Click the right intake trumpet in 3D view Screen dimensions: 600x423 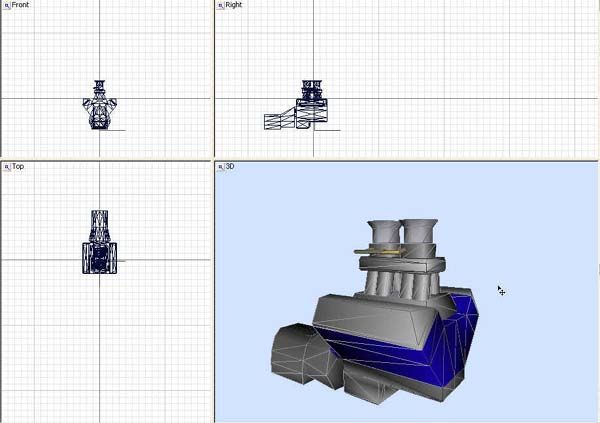tap(419, 231)
